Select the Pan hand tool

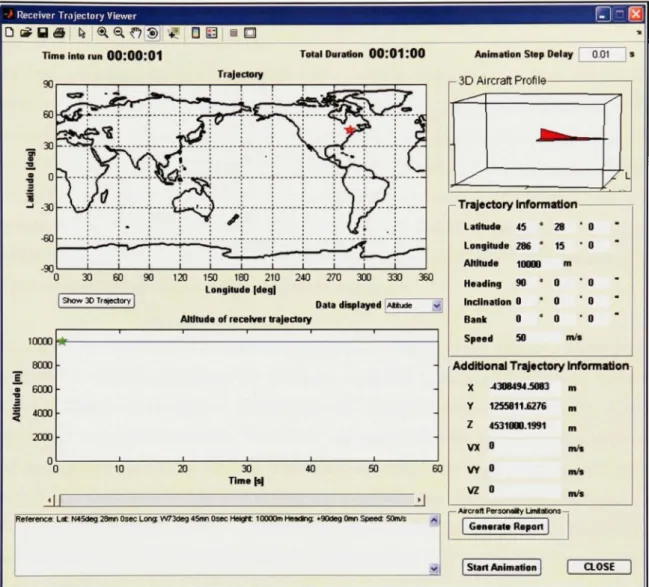(x=135, y=33)
